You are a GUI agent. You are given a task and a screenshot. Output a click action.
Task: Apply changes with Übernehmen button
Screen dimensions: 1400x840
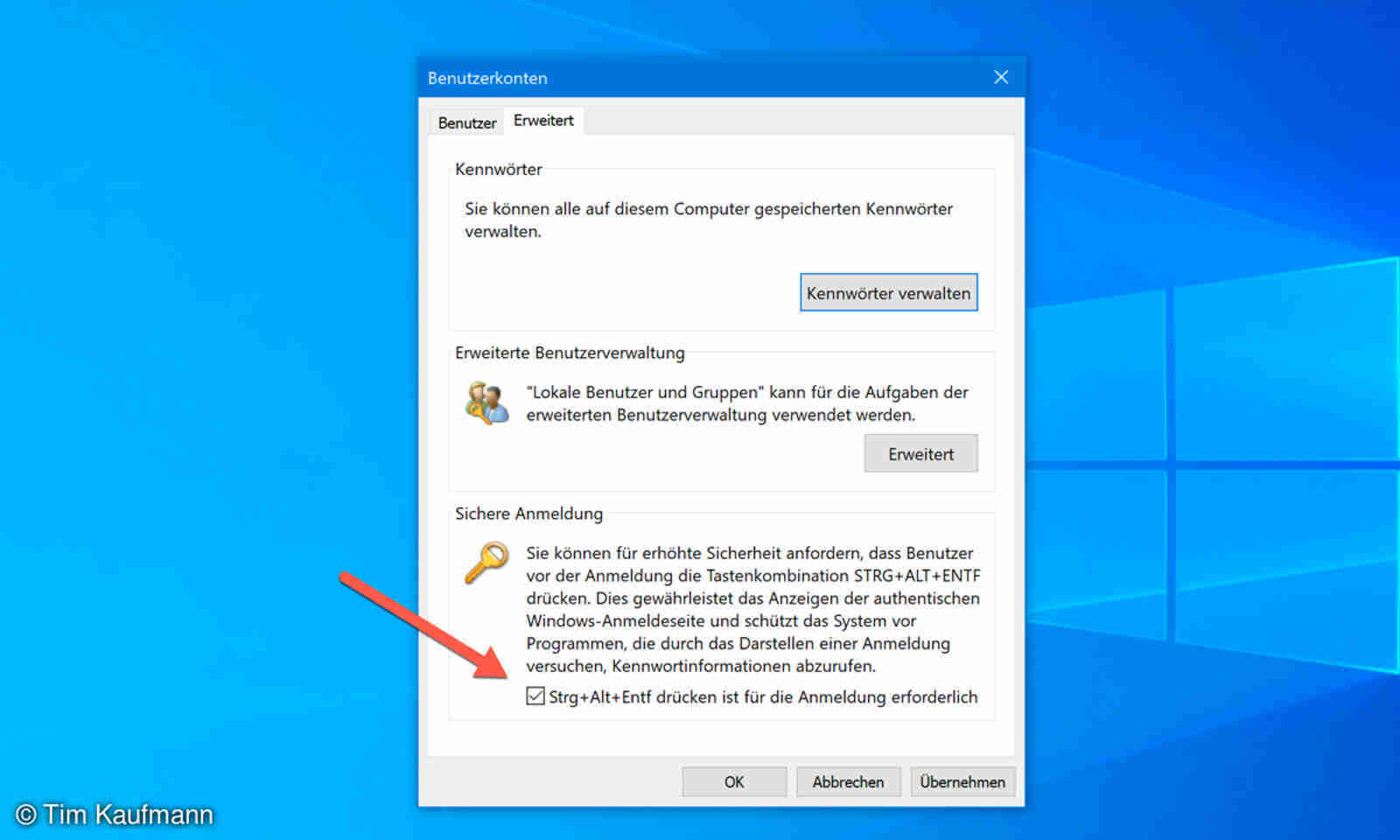point(962,781)
